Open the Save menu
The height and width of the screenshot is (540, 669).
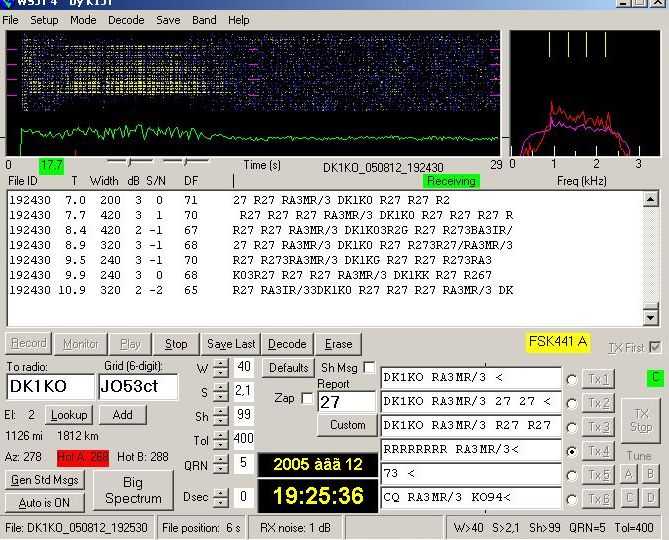point(168,20)
